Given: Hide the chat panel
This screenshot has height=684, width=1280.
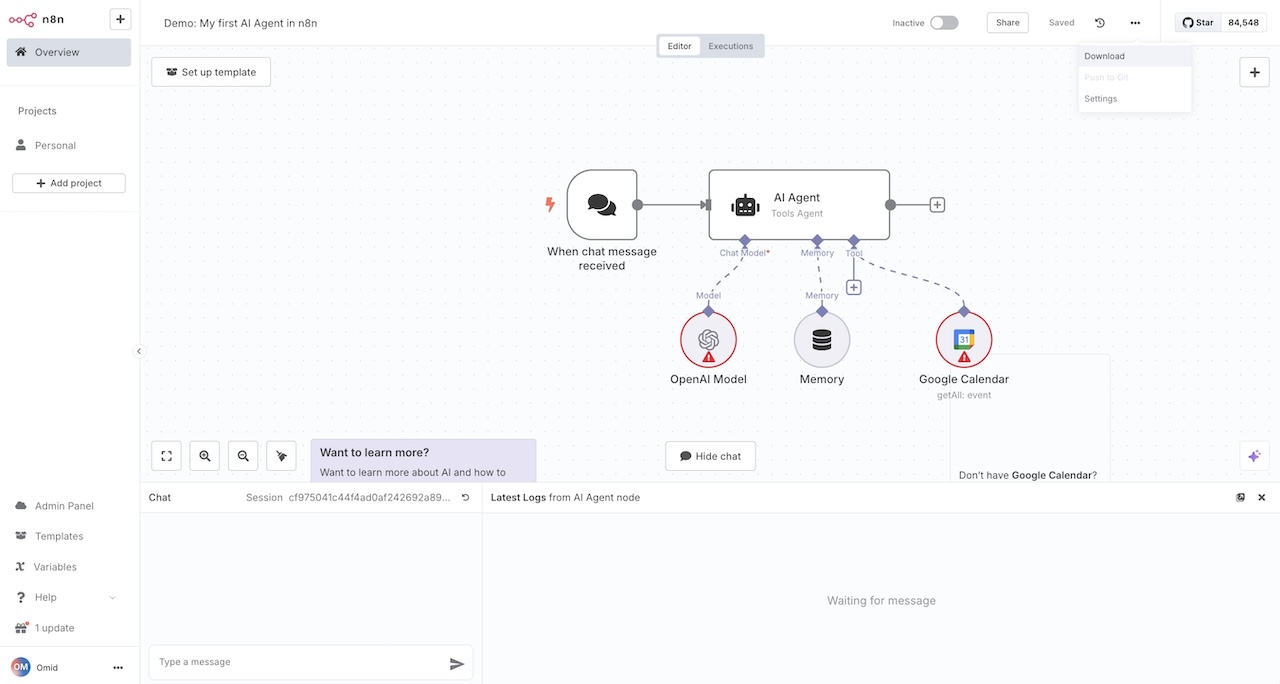Looking at the screenshot, I should (x=710, y=455).
